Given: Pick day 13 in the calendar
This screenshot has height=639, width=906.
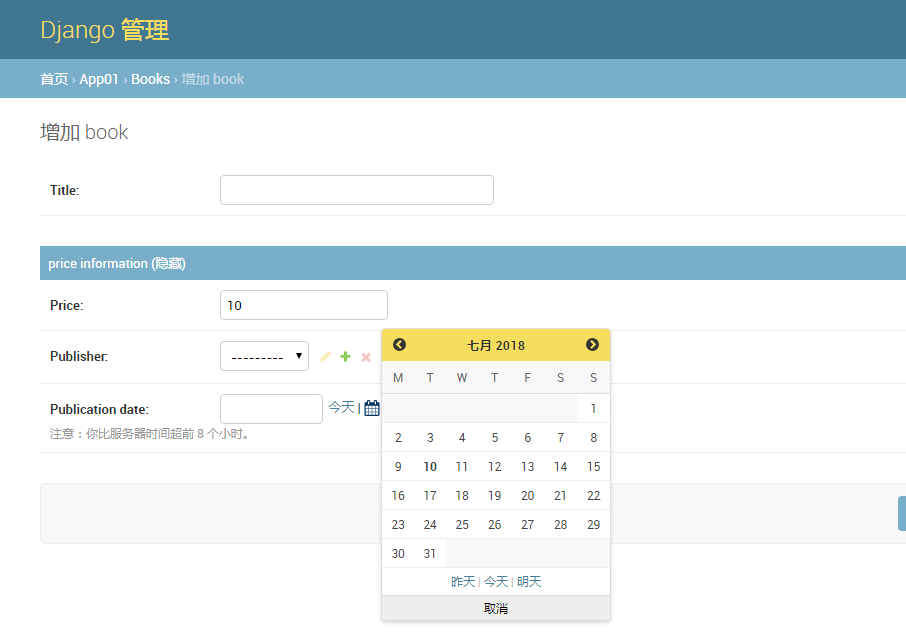Looking at the screenshot, I should [528, 466].
